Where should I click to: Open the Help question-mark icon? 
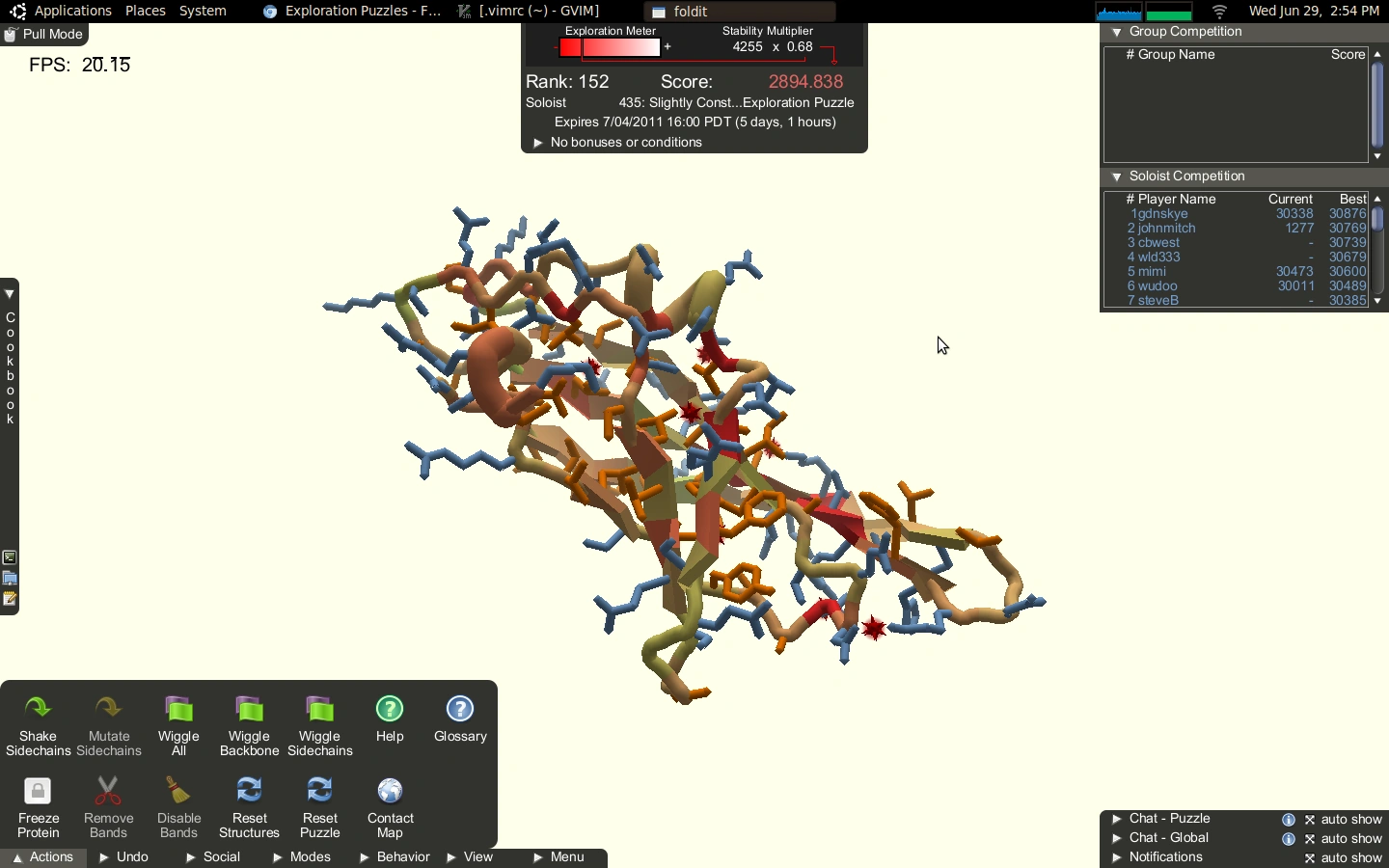coord(390,710)
